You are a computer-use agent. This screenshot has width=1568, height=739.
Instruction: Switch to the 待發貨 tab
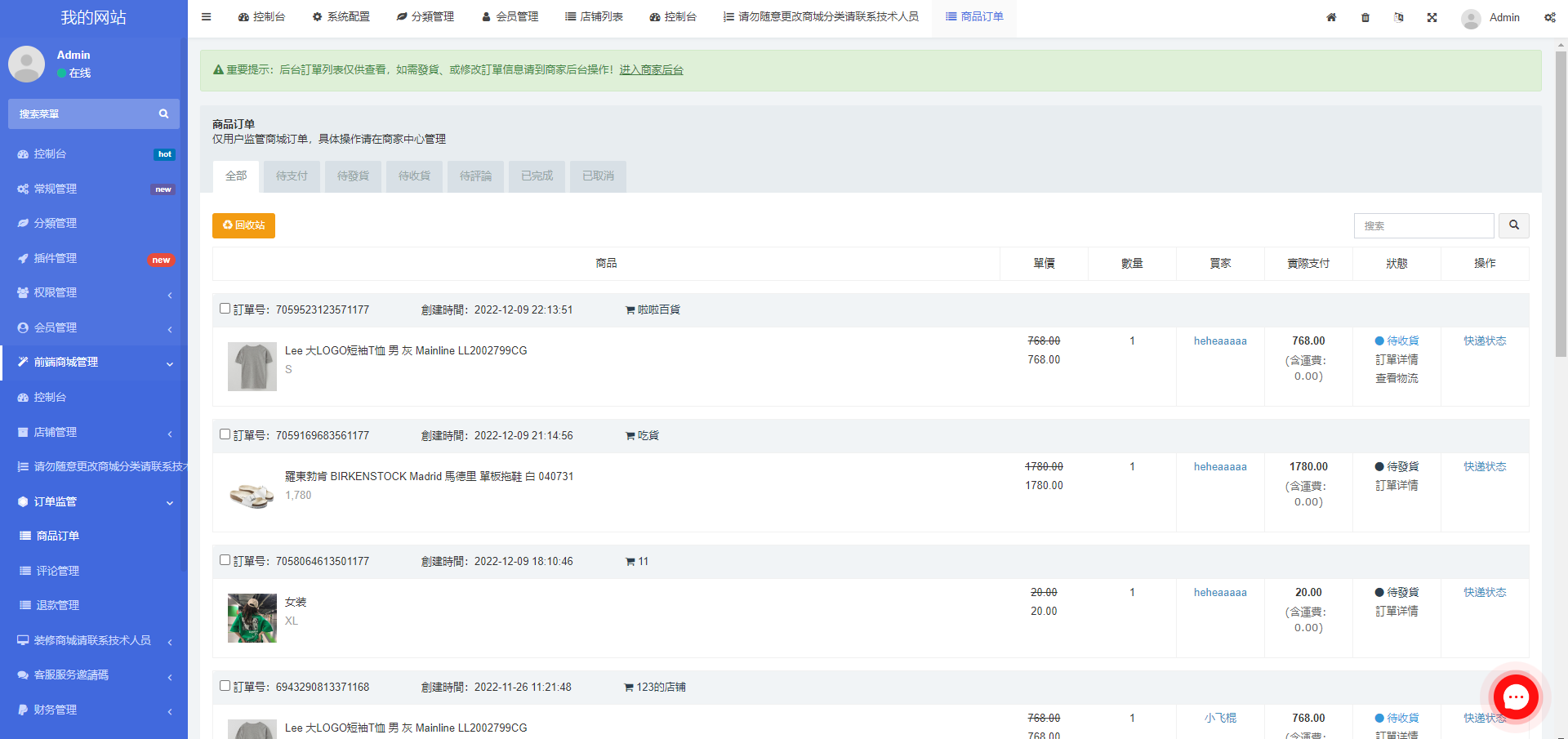coord(353,176)
